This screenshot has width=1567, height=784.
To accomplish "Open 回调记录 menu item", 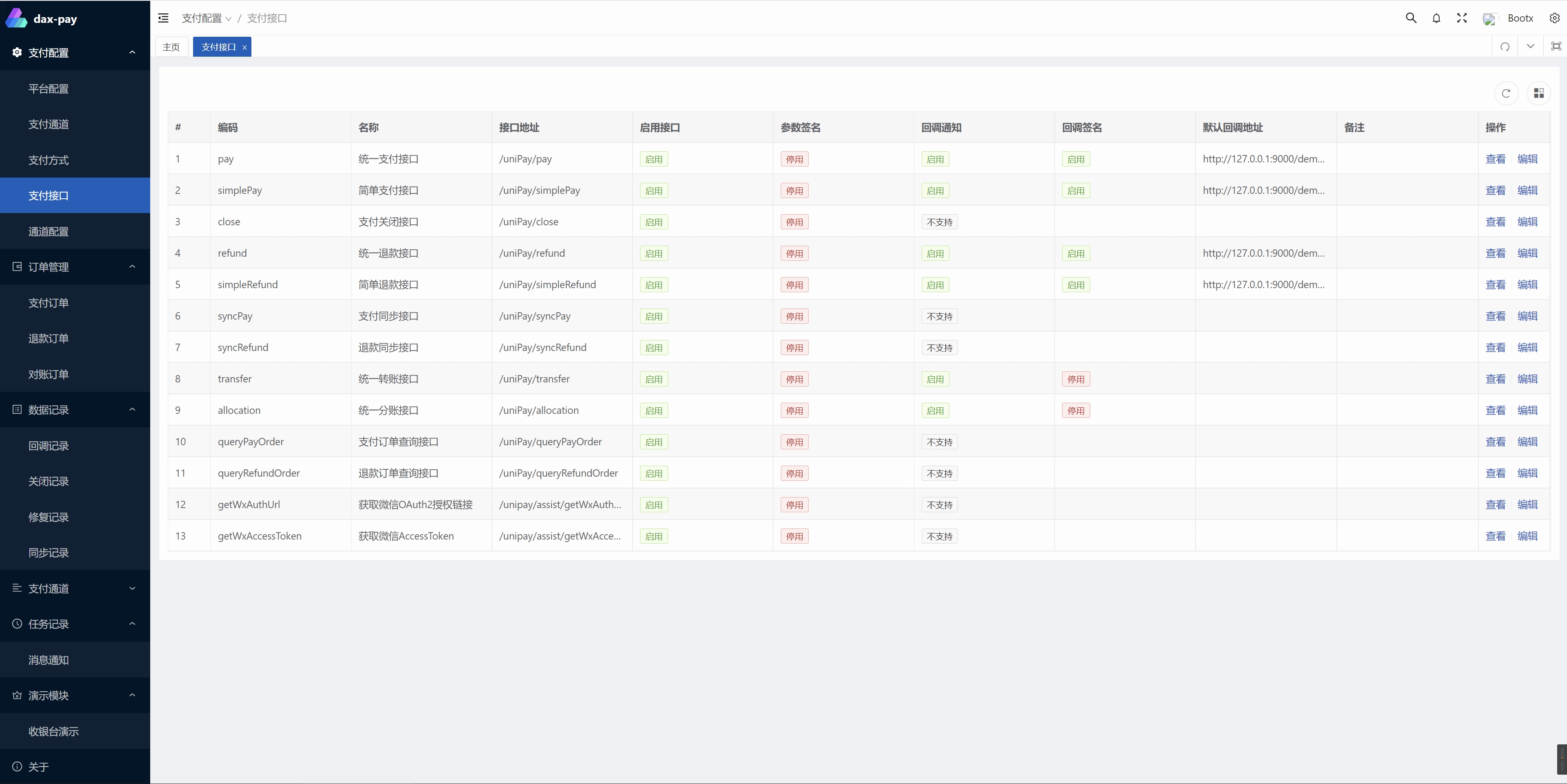I will click(49, 446).
